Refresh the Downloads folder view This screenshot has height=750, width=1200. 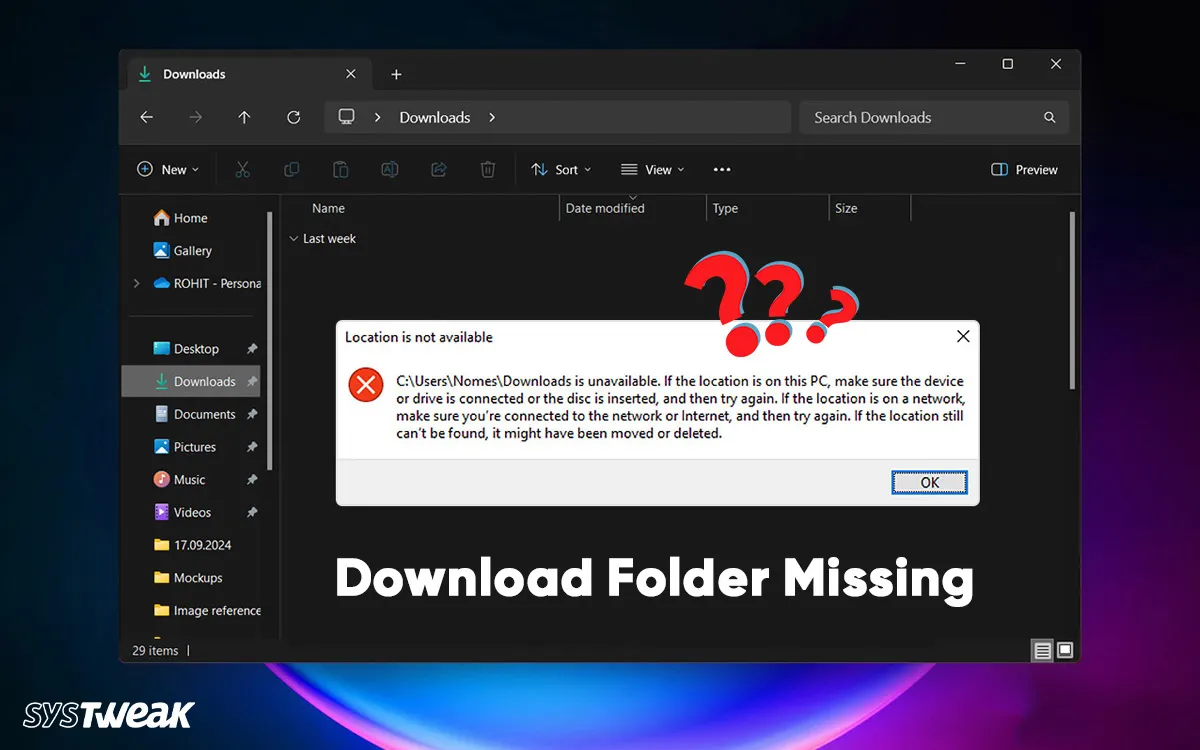293,117
